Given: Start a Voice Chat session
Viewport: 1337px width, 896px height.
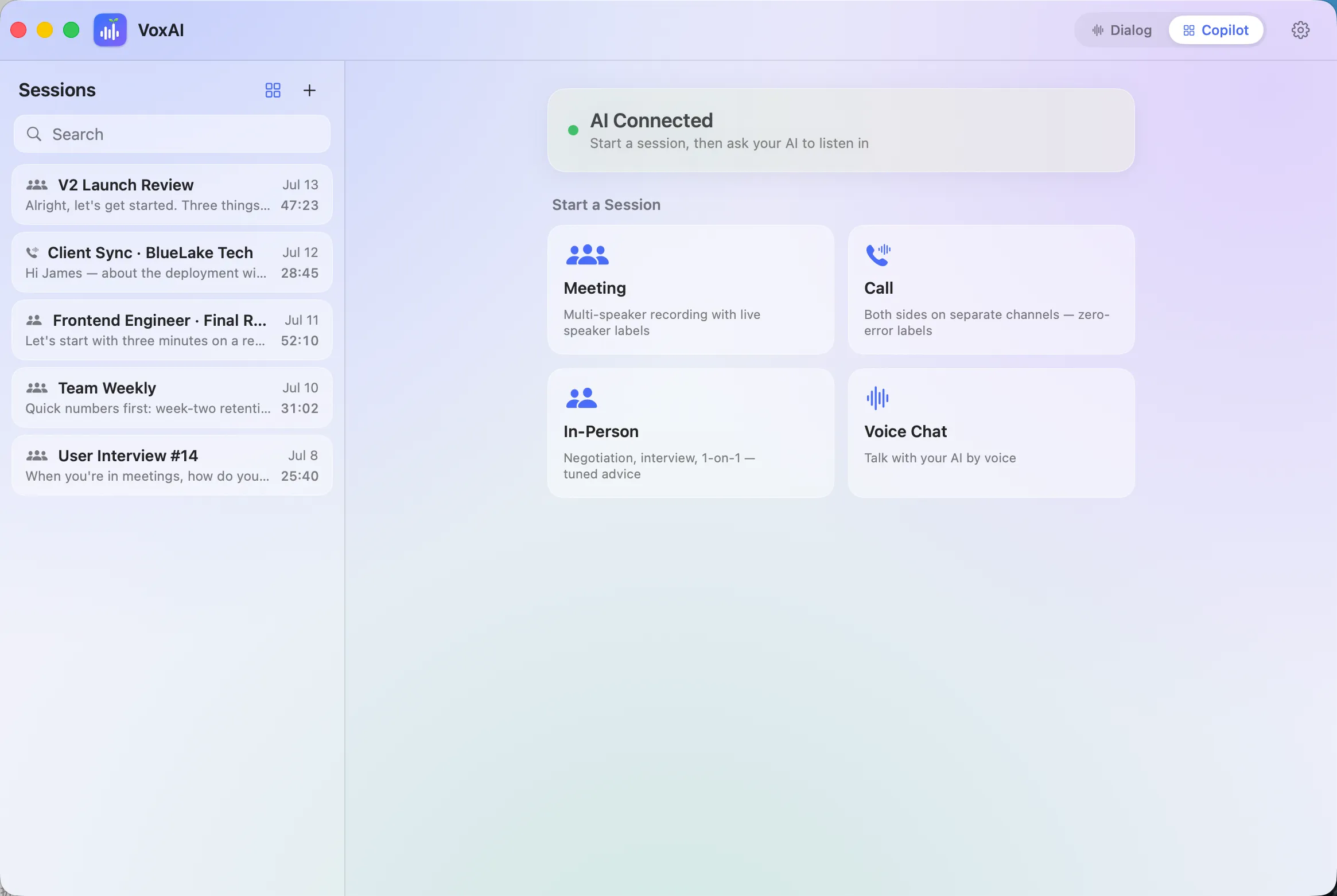Looking at the screenshot, I should pyautogui.click(x=991, y=433).
